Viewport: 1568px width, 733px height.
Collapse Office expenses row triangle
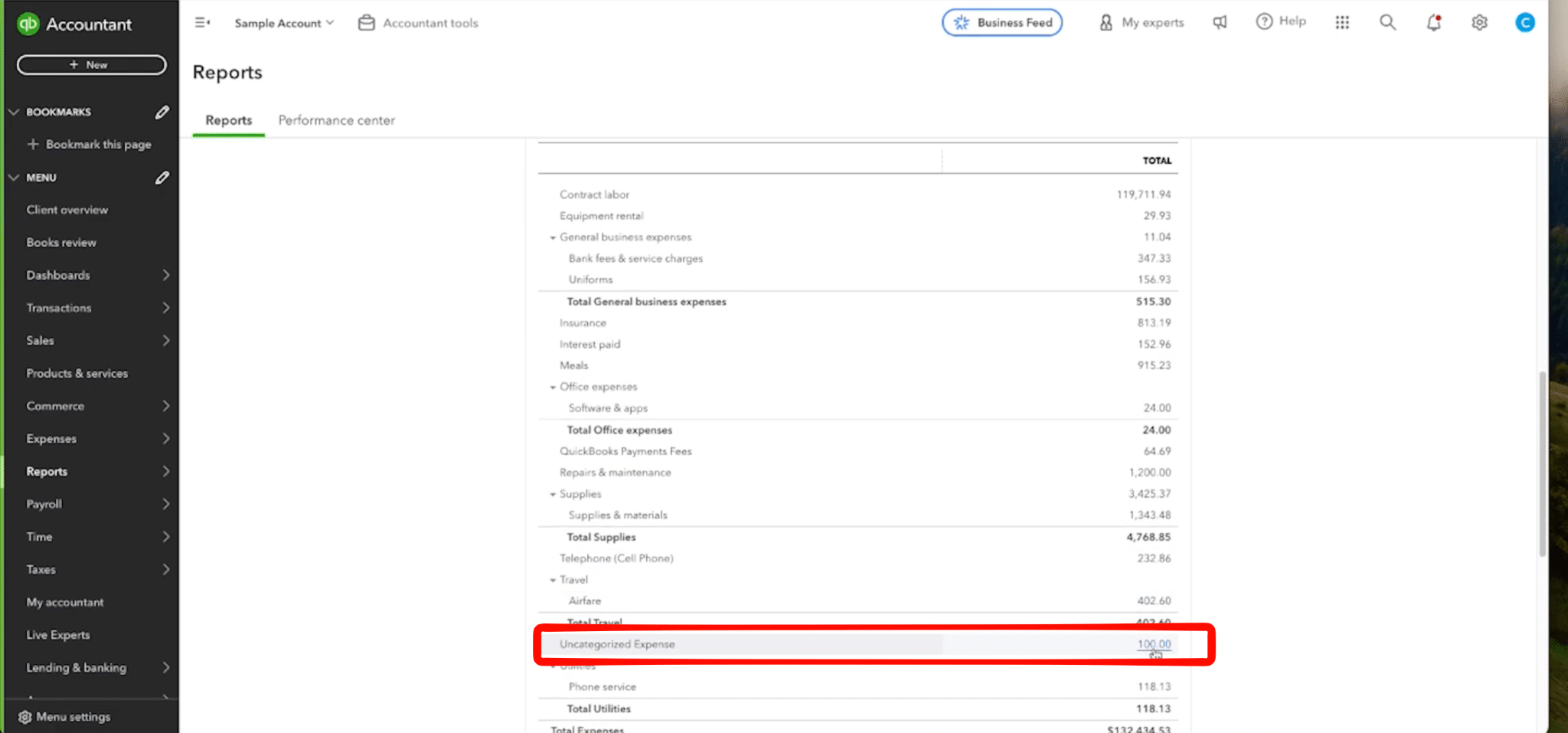(553, 387)
